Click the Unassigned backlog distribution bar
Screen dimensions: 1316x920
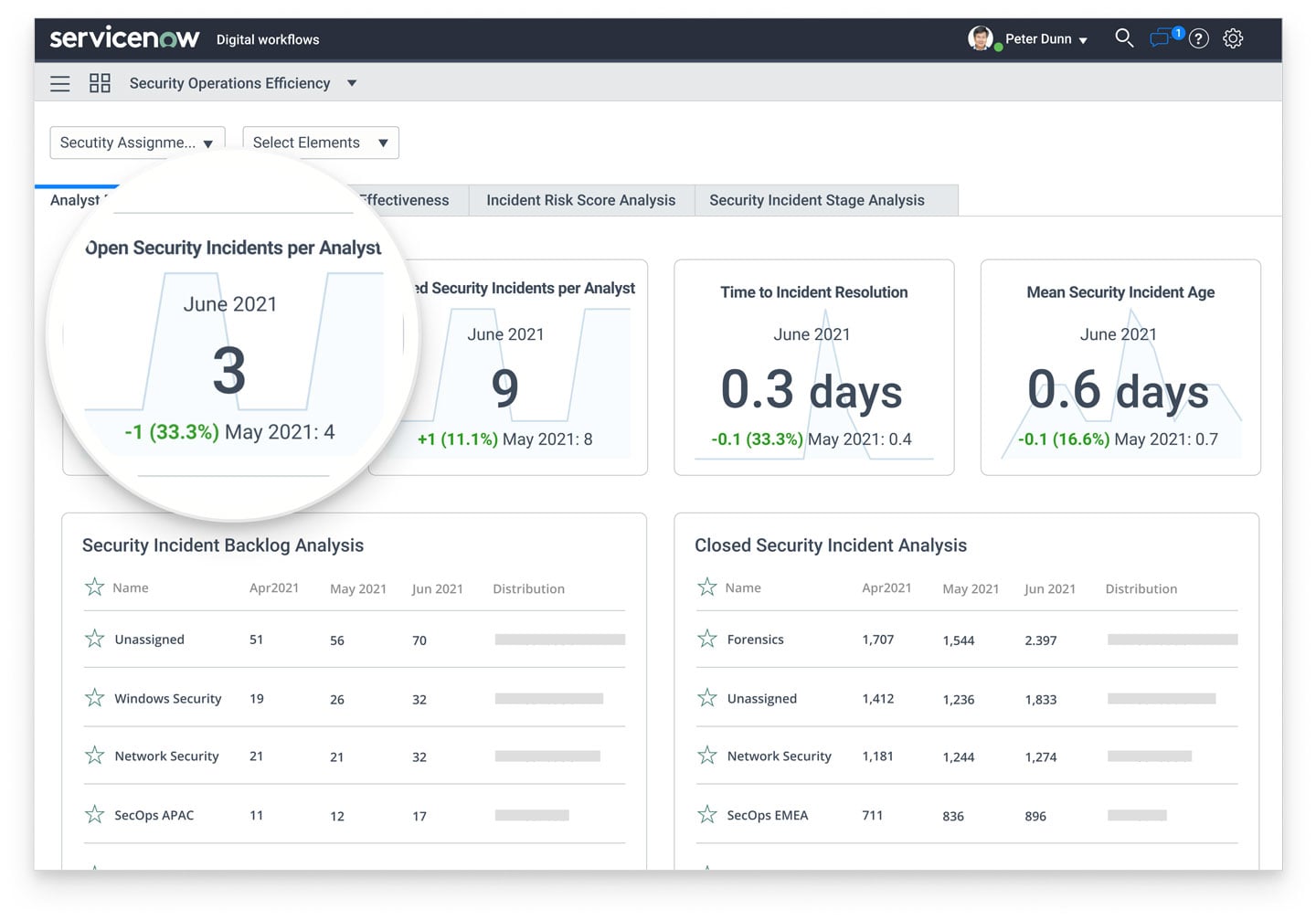pyautogui.click(x=559, y=640)
